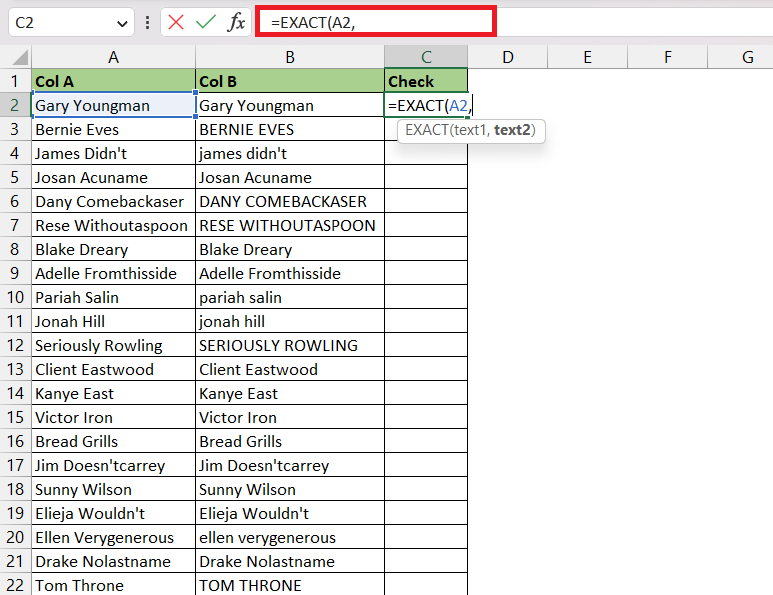Viewport: 773px width, 595px height.
Task: Click the 'Col A' header cell
Action: [113, 81]
